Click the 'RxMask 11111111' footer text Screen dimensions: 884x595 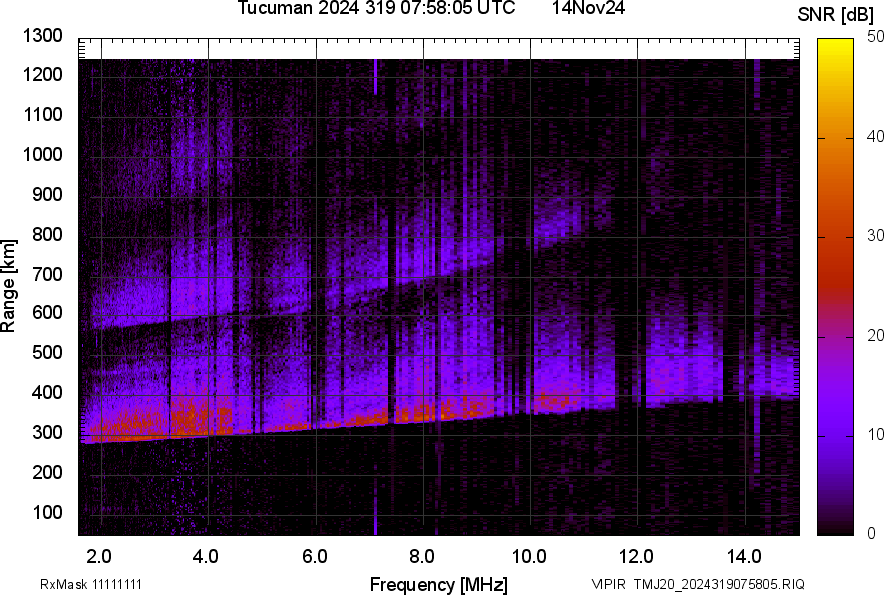[91, 584]
